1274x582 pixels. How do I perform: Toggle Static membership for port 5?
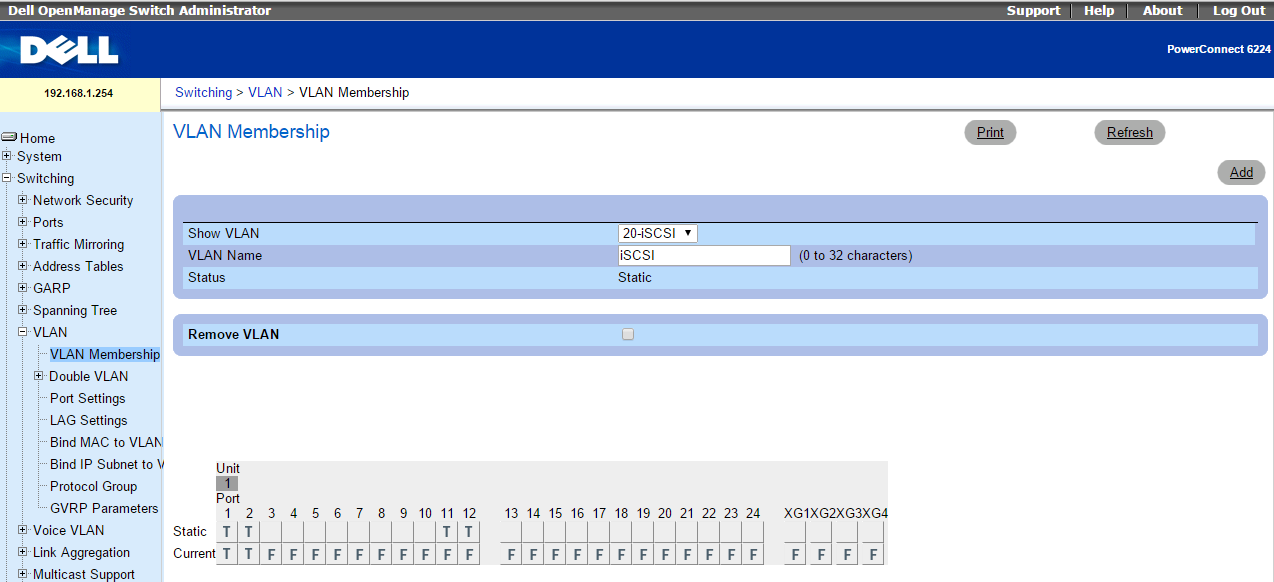click(x=315, y=531)
